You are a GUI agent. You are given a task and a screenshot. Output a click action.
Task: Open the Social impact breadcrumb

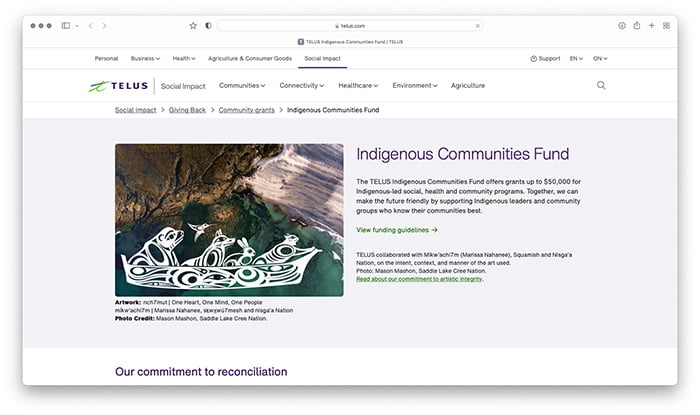click(x=135, y=110)
